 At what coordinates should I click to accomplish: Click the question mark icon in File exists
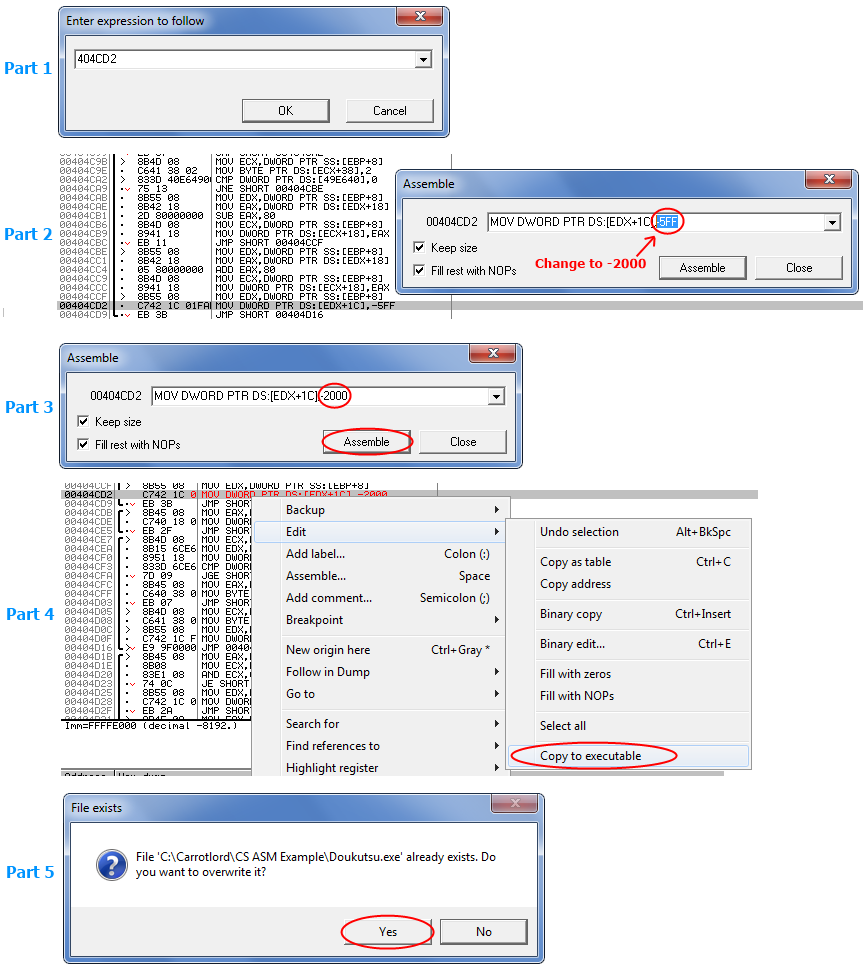tap(109, 864)
